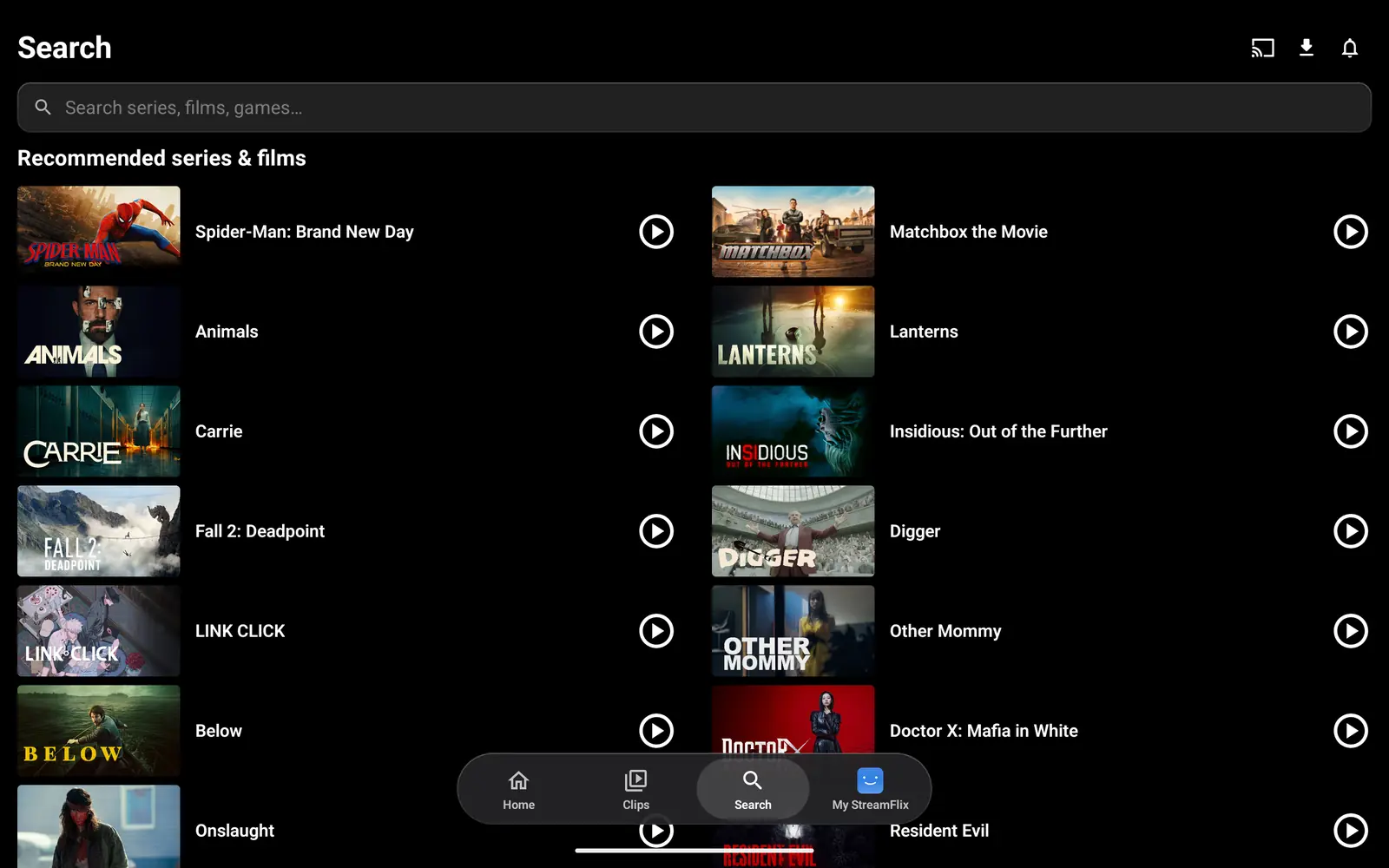Play Animals with its play icon
Viewport: 1389px width, 868px height.
click(x=656, y=332)
